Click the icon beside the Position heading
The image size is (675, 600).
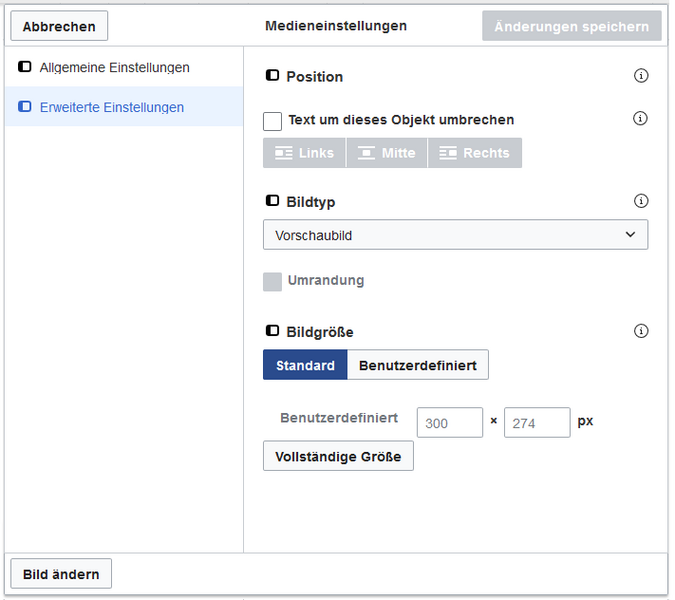tap(272, 76)
